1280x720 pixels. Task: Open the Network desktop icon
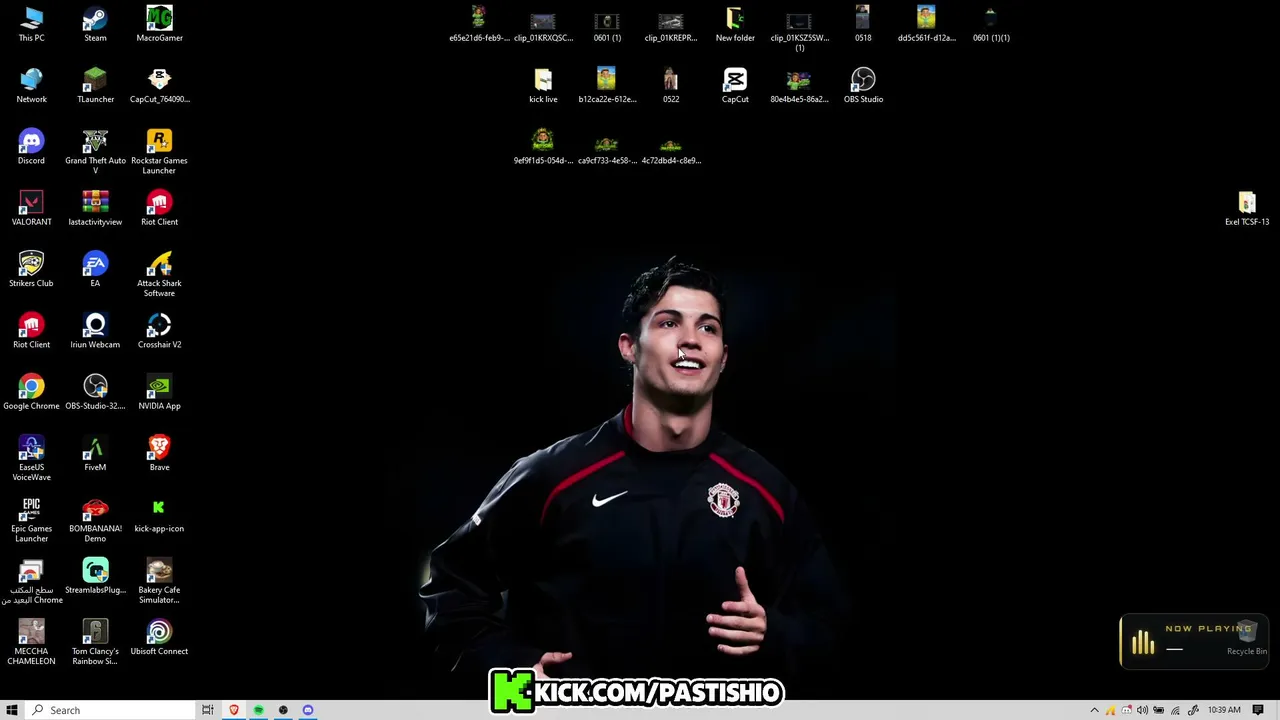tap(31, 85)
